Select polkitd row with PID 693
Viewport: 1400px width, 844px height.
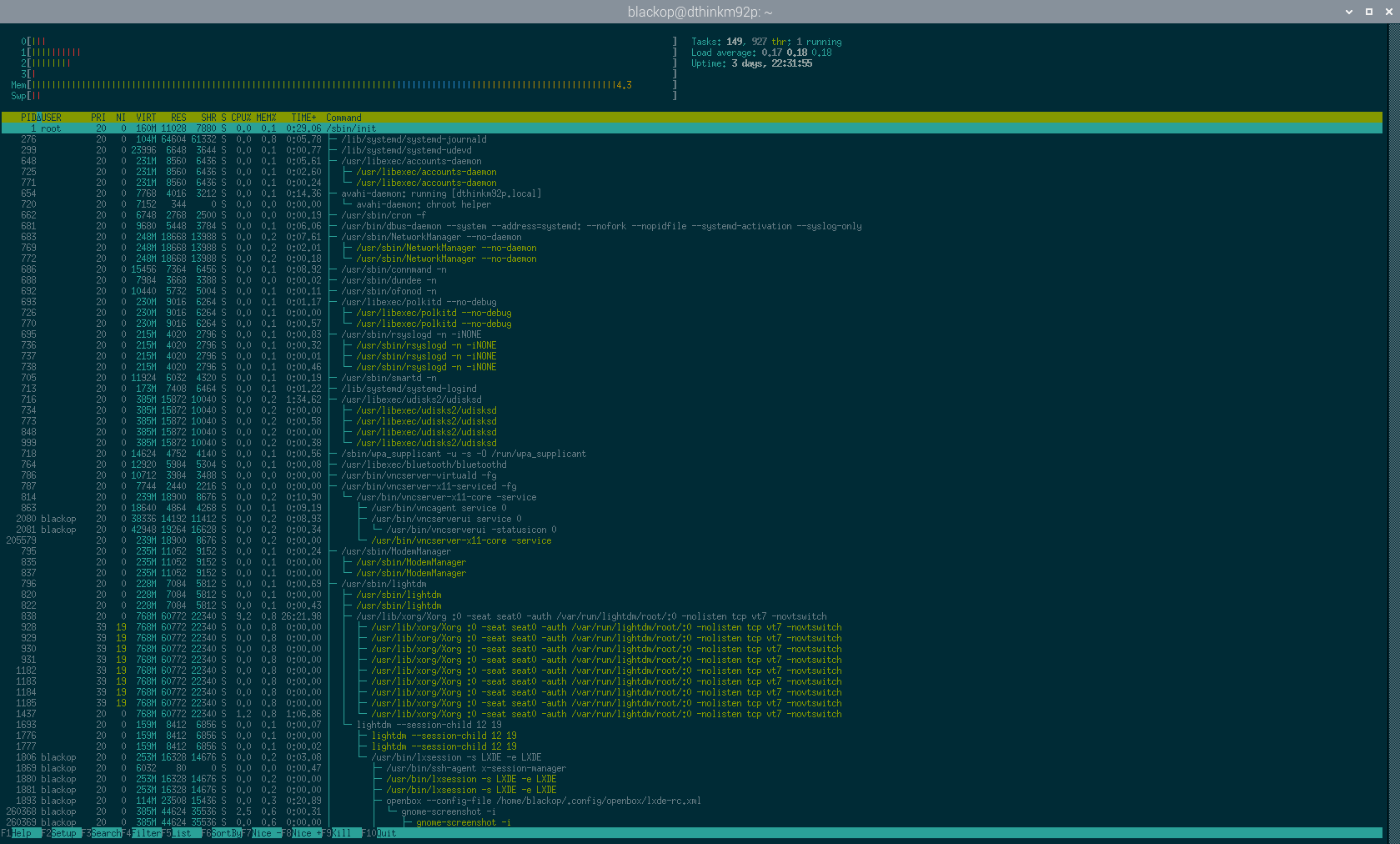click(x=692, y=302)
